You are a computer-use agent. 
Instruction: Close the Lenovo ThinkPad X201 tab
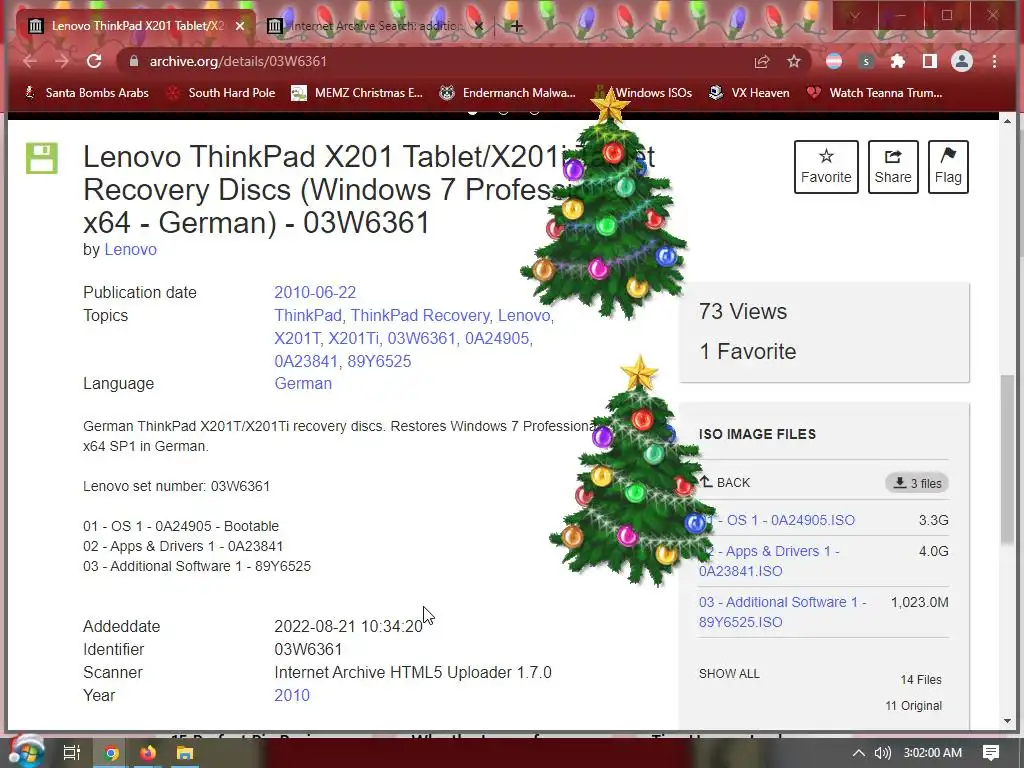pos(240,26)
